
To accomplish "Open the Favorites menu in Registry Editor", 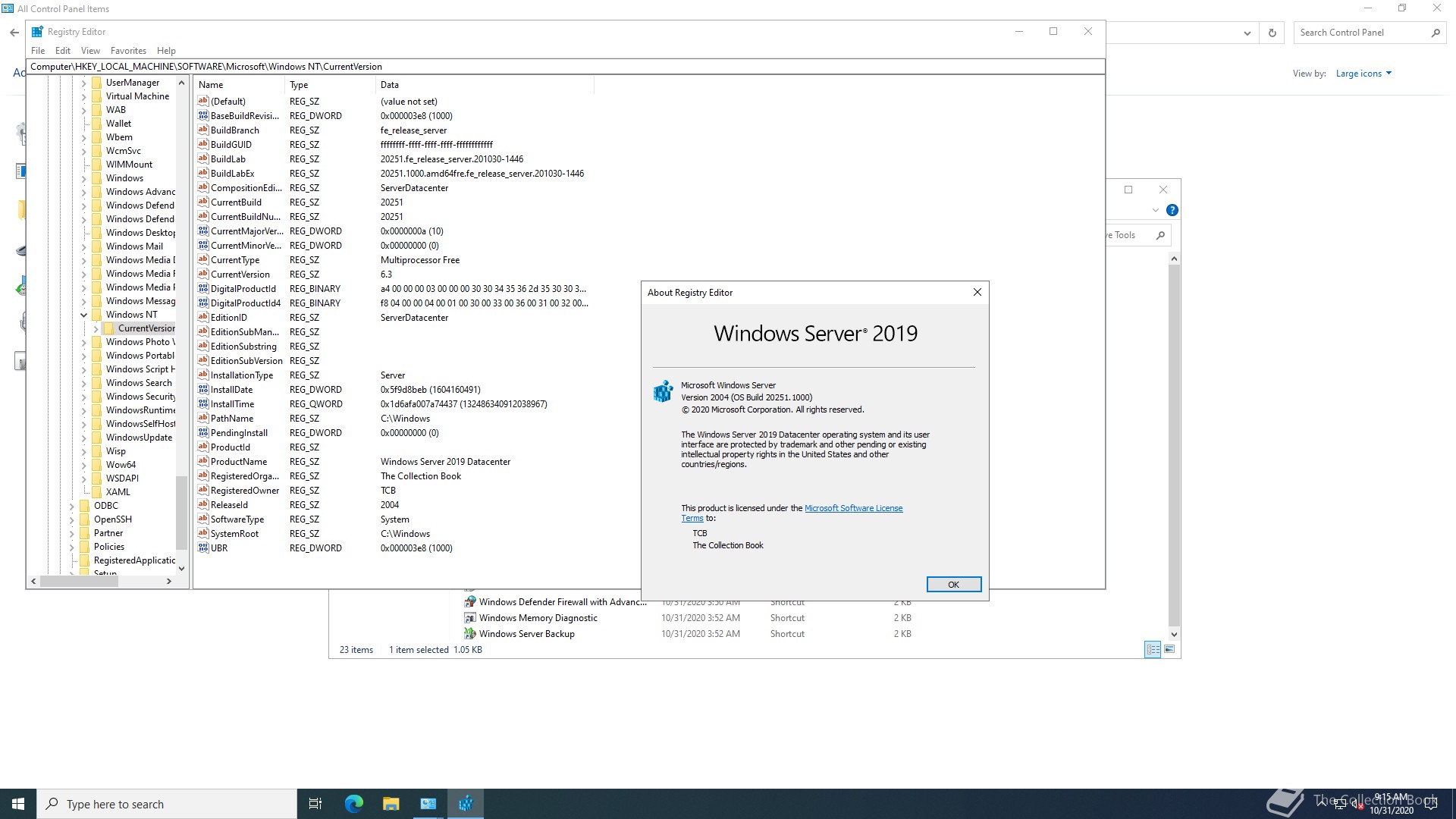I will tap(128, 51).
